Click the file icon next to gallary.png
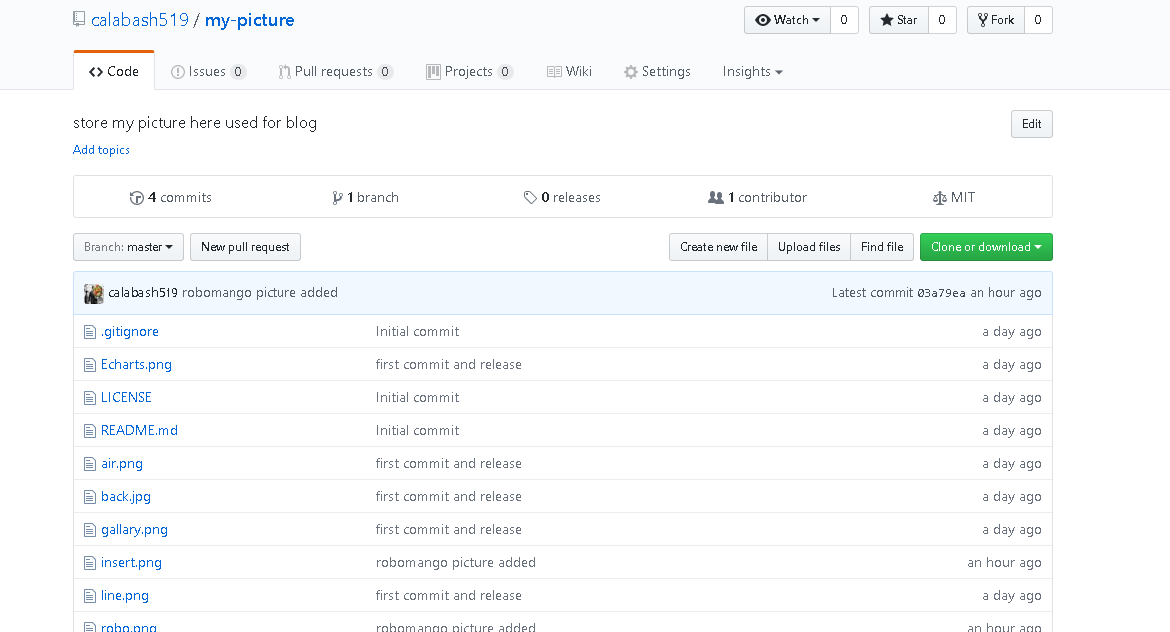Image resolution: width=1170 pixels, height=632 pixels. click(x=90, y=530)
